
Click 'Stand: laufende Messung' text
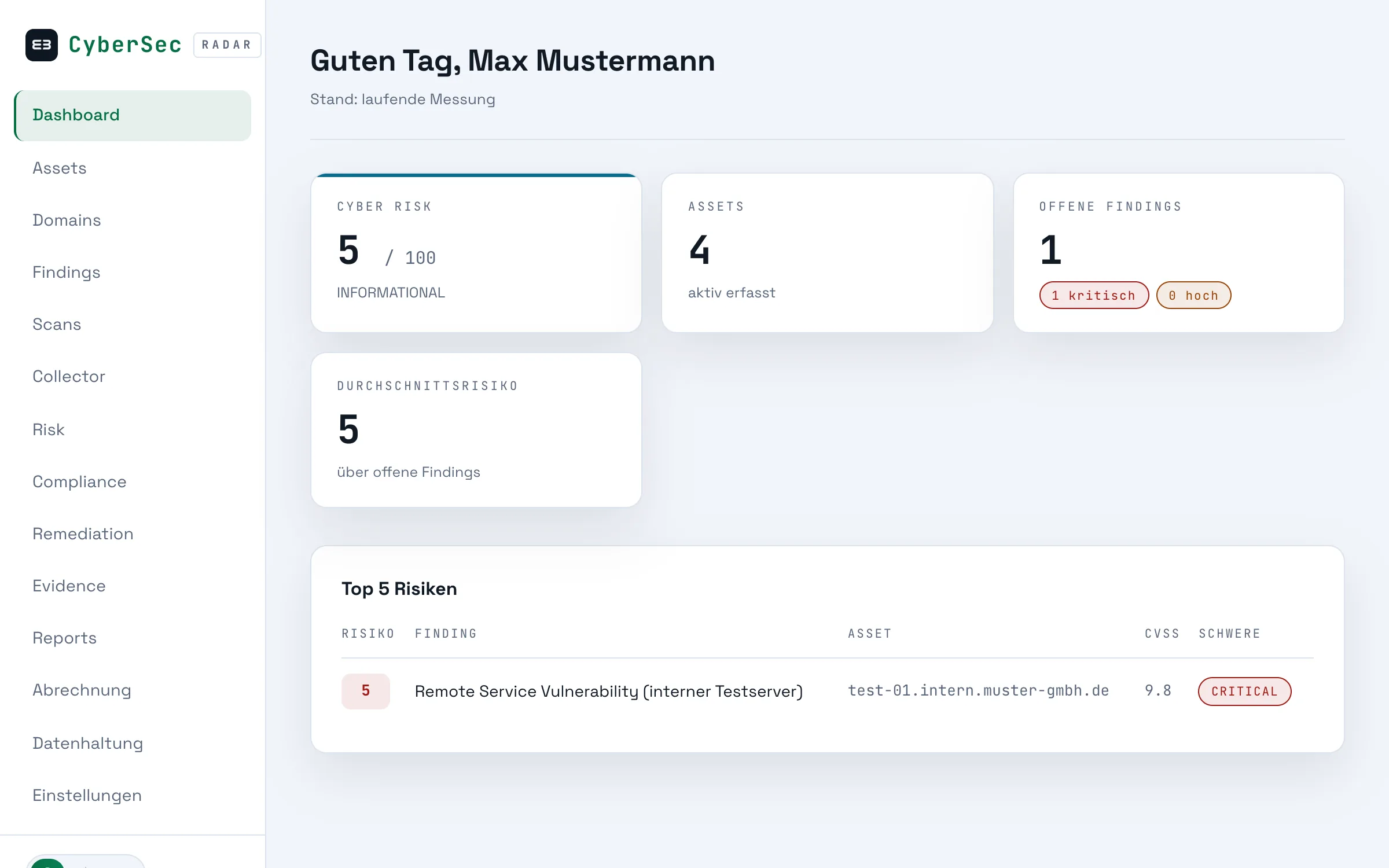coord(403,100)
